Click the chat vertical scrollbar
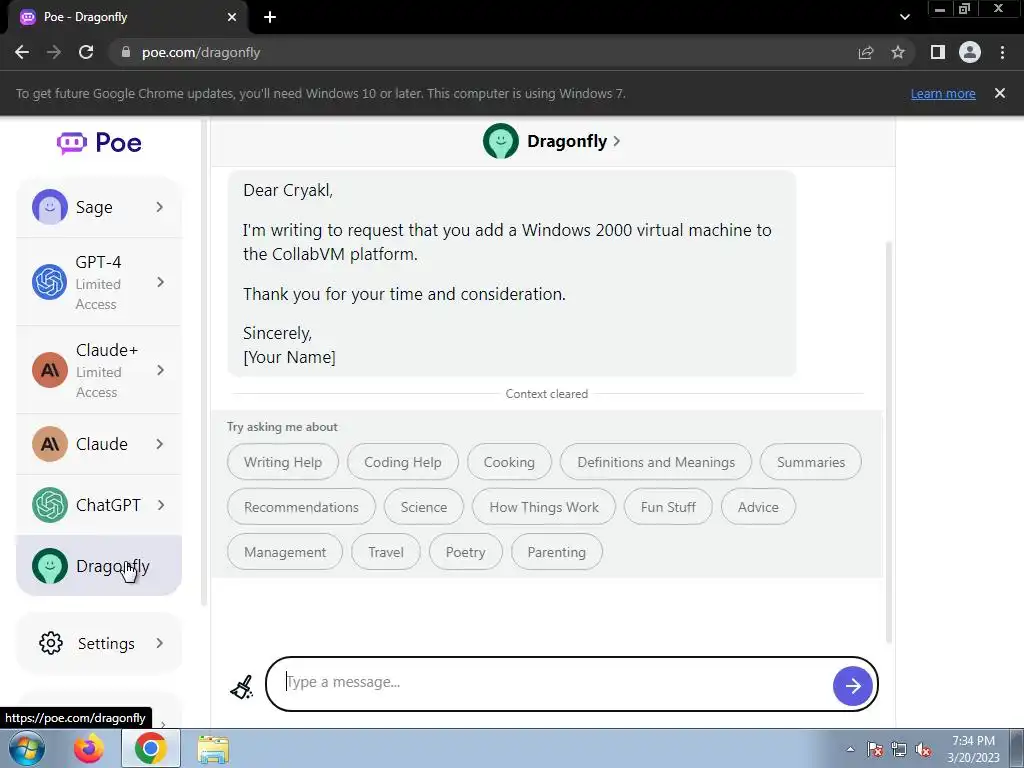The width and height of the screenshot is (1024, 768). tap(888, 442)
